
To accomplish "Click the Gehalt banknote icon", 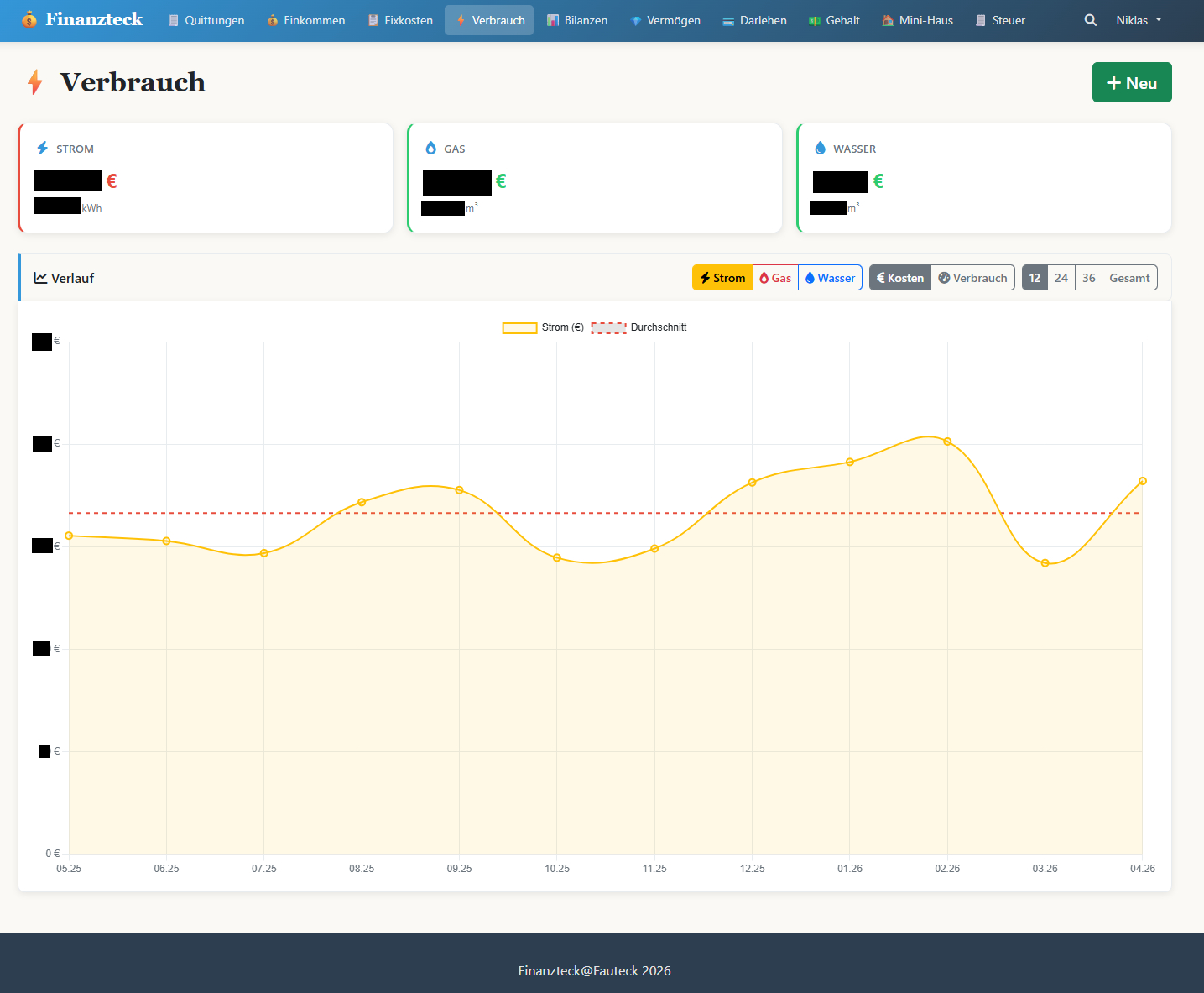I will tap(815, 21).
